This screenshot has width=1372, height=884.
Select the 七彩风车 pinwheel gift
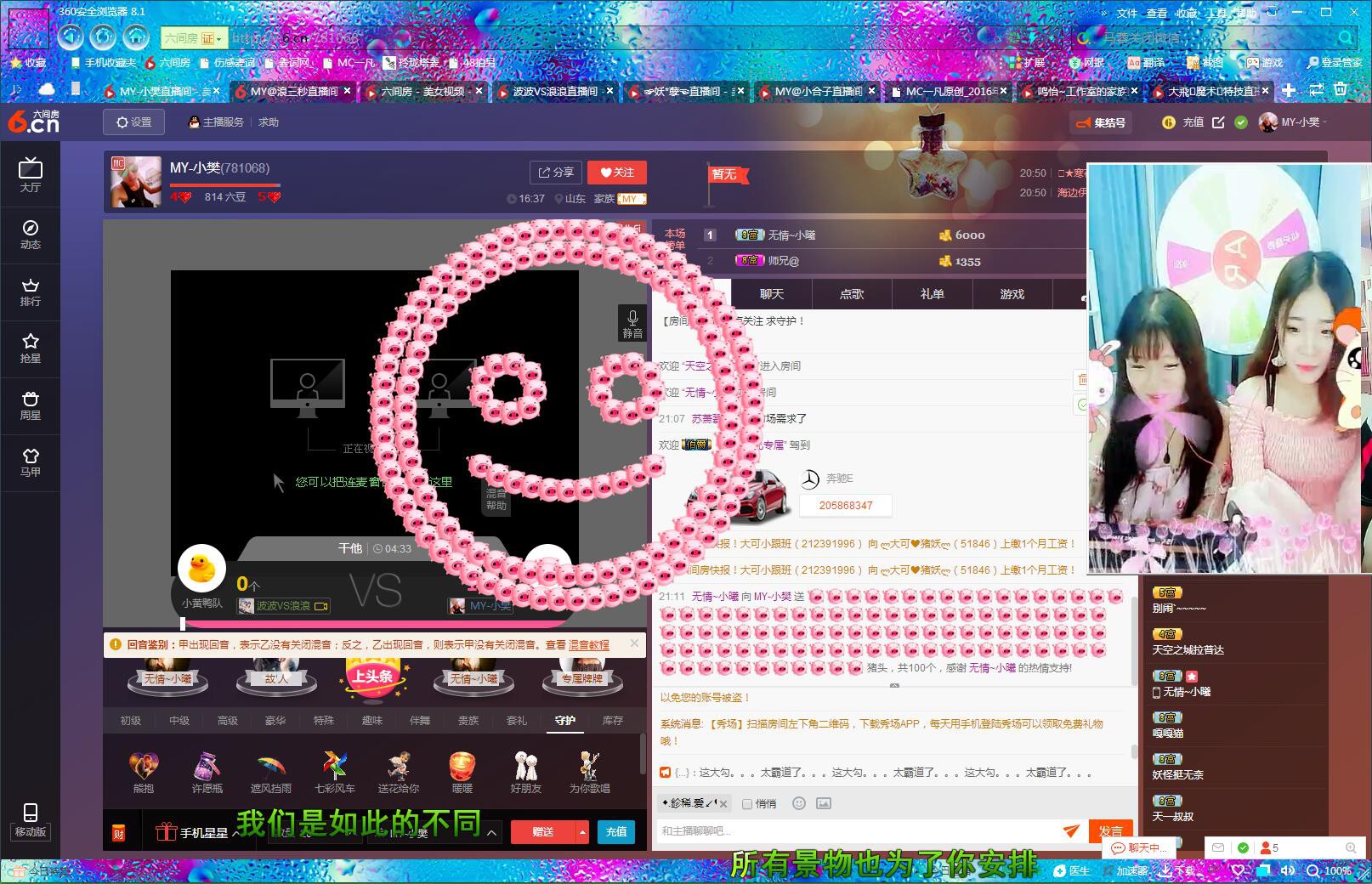tap(334, 772)
